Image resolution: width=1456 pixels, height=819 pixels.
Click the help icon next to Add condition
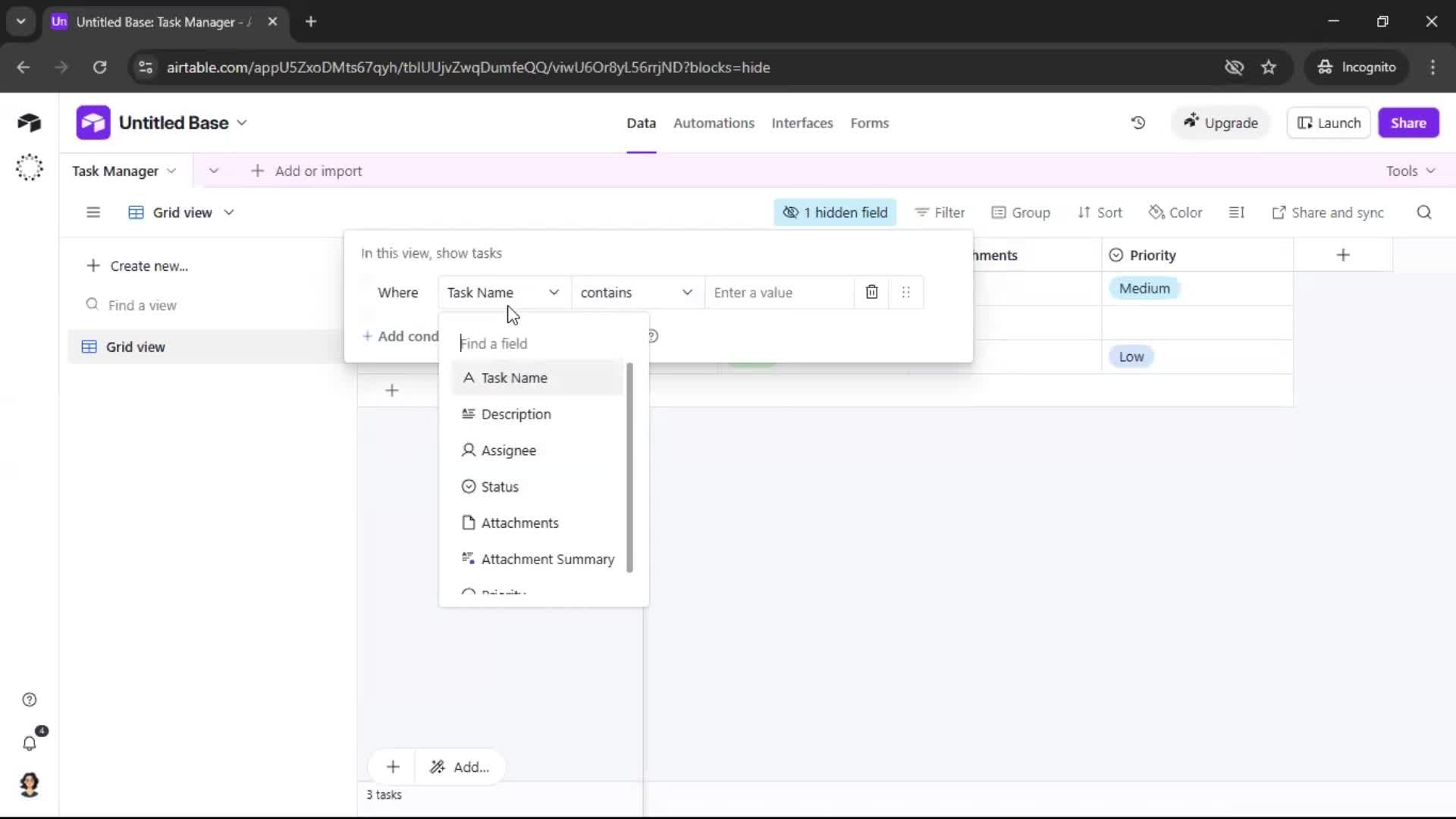(653, 336)
